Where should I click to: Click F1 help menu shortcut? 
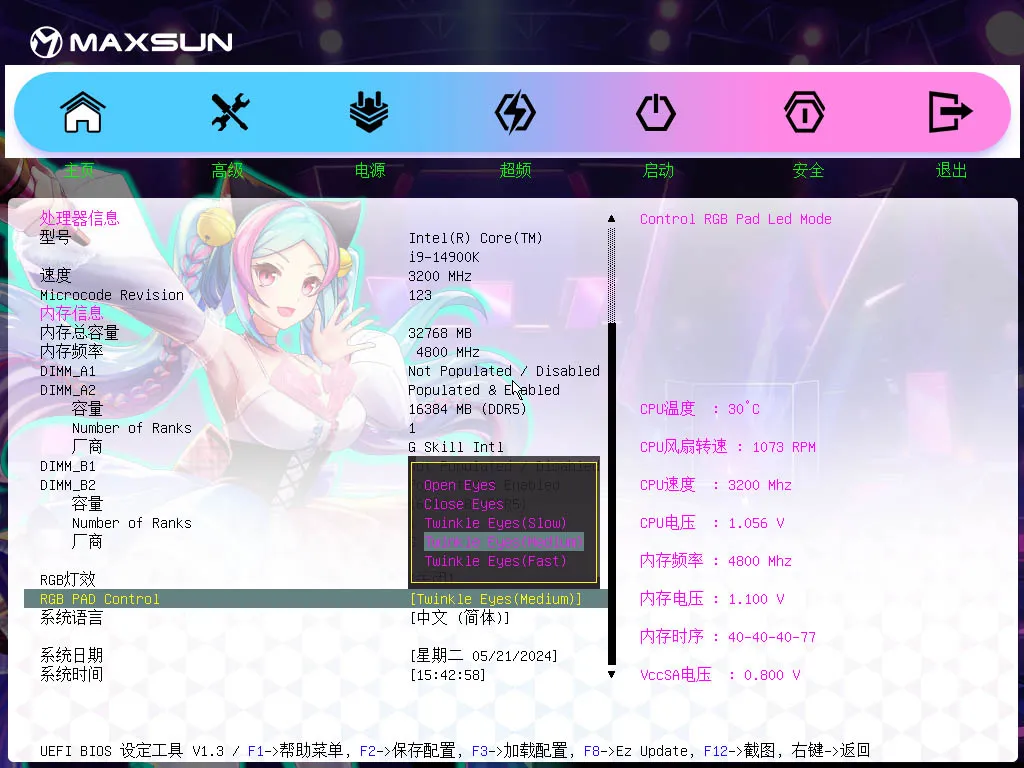click(295, 751)
